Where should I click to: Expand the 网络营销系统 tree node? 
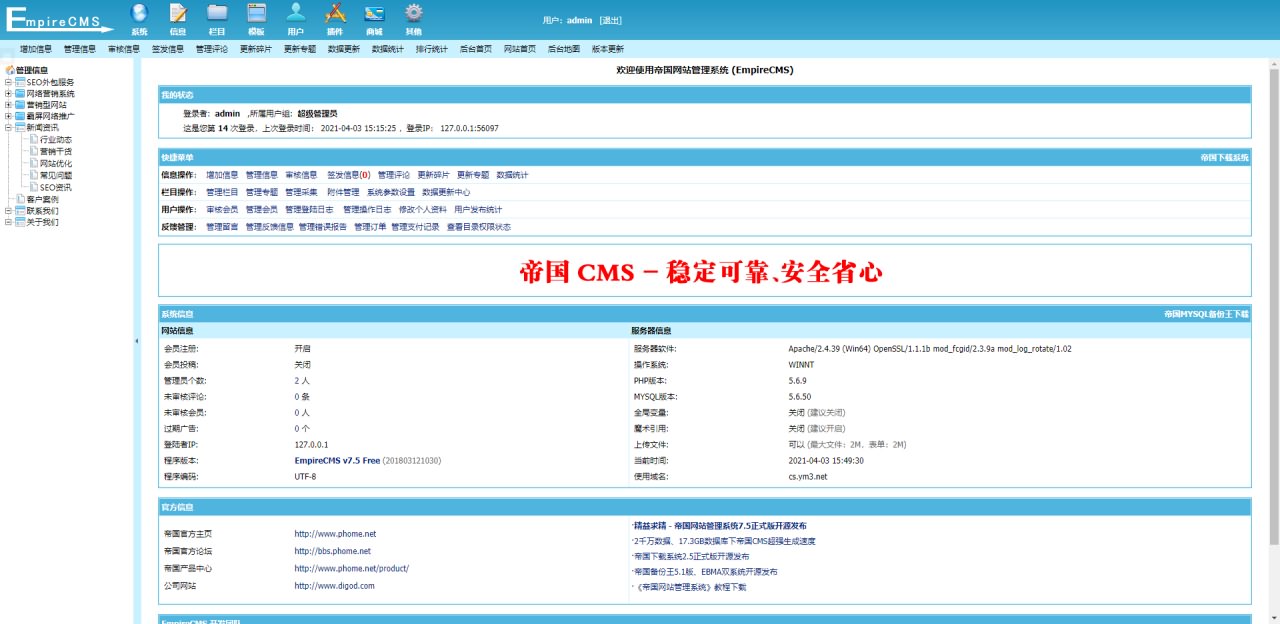8,94
